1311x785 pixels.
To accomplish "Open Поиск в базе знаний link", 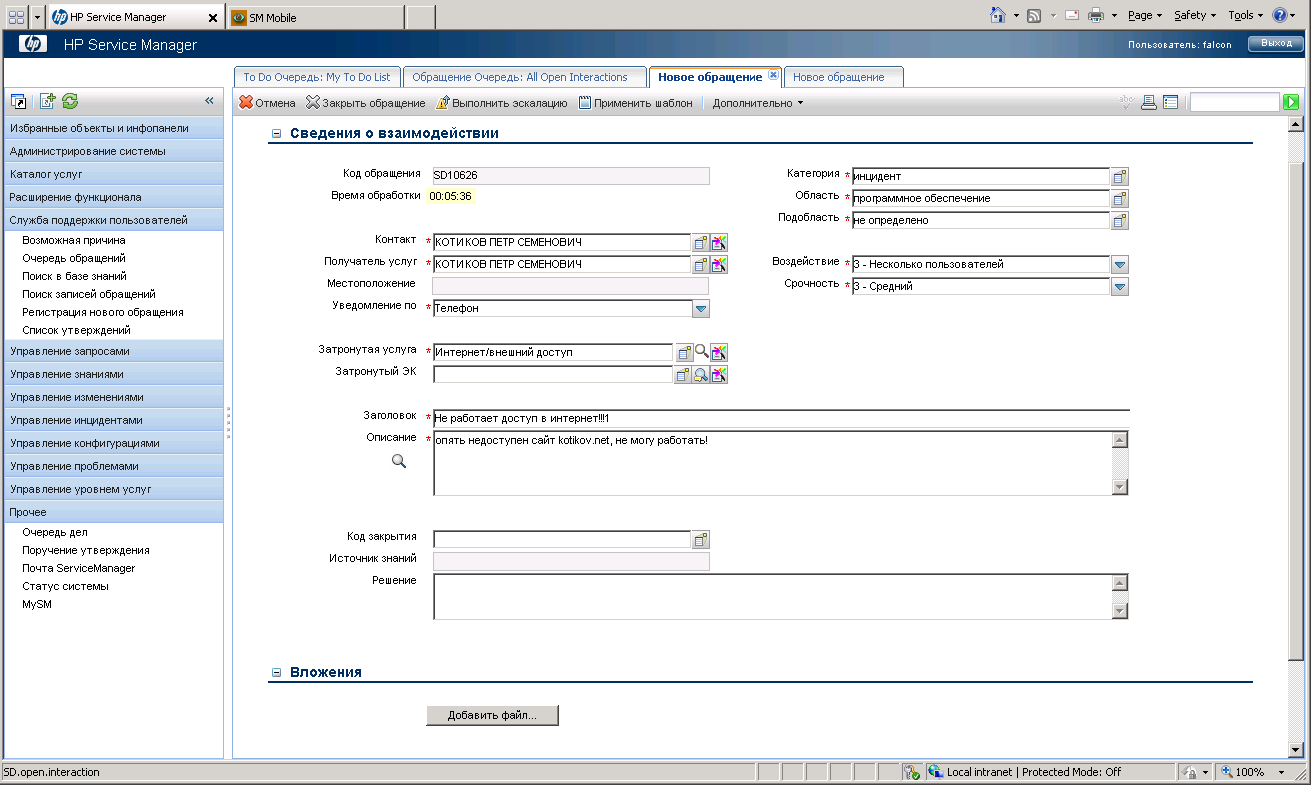I will [x=74, y=276].
